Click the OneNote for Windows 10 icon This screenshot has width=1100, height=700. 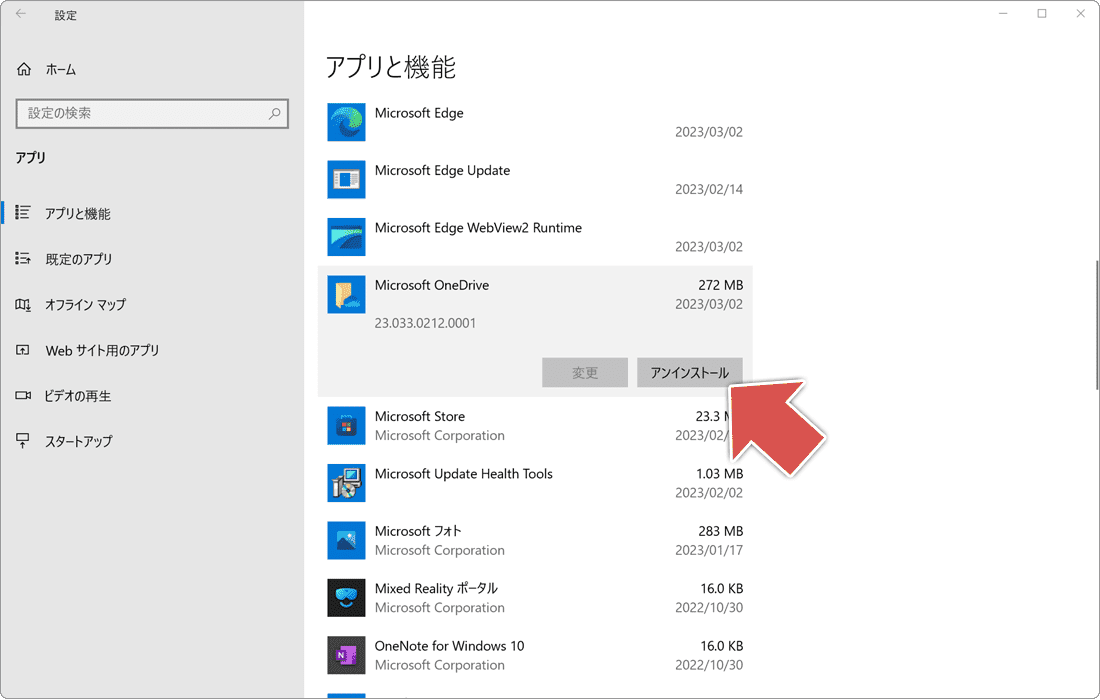coord(346,655)
